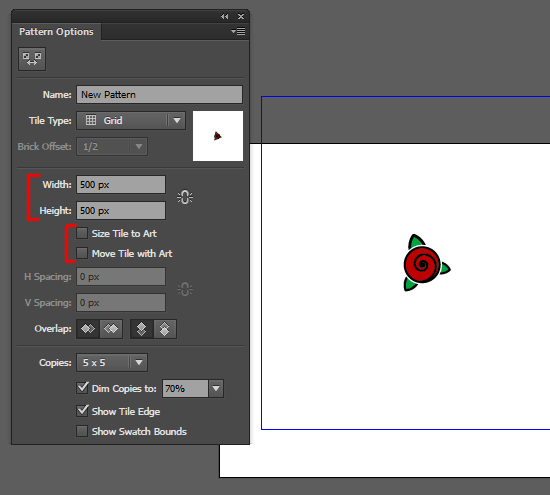Click the pattern swatch preview thumbnail
The width and height of the screenshot is (550, 495).
point(218,136)
